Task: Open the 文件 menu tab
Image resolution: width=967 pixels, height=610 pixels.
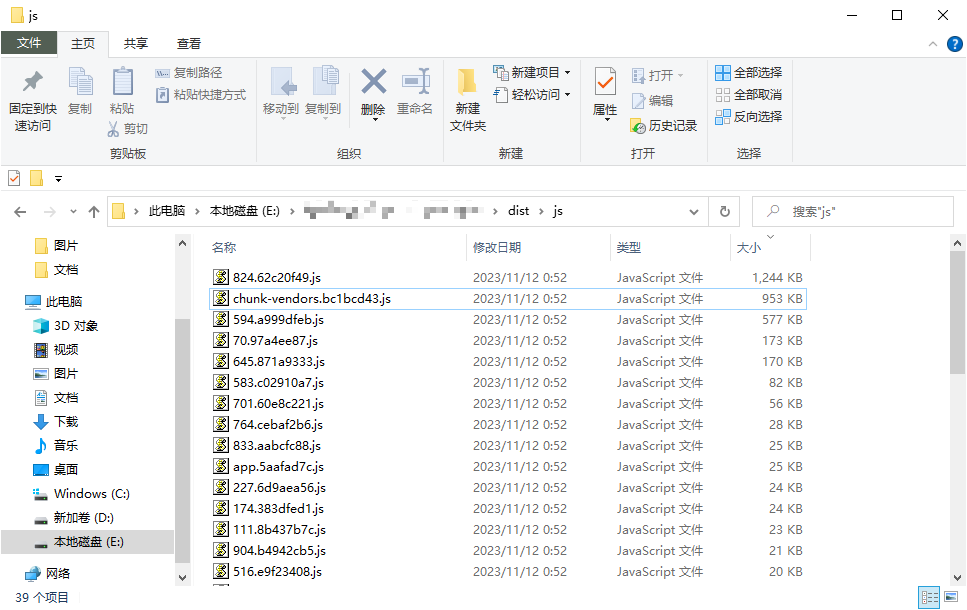Action: 29,43
